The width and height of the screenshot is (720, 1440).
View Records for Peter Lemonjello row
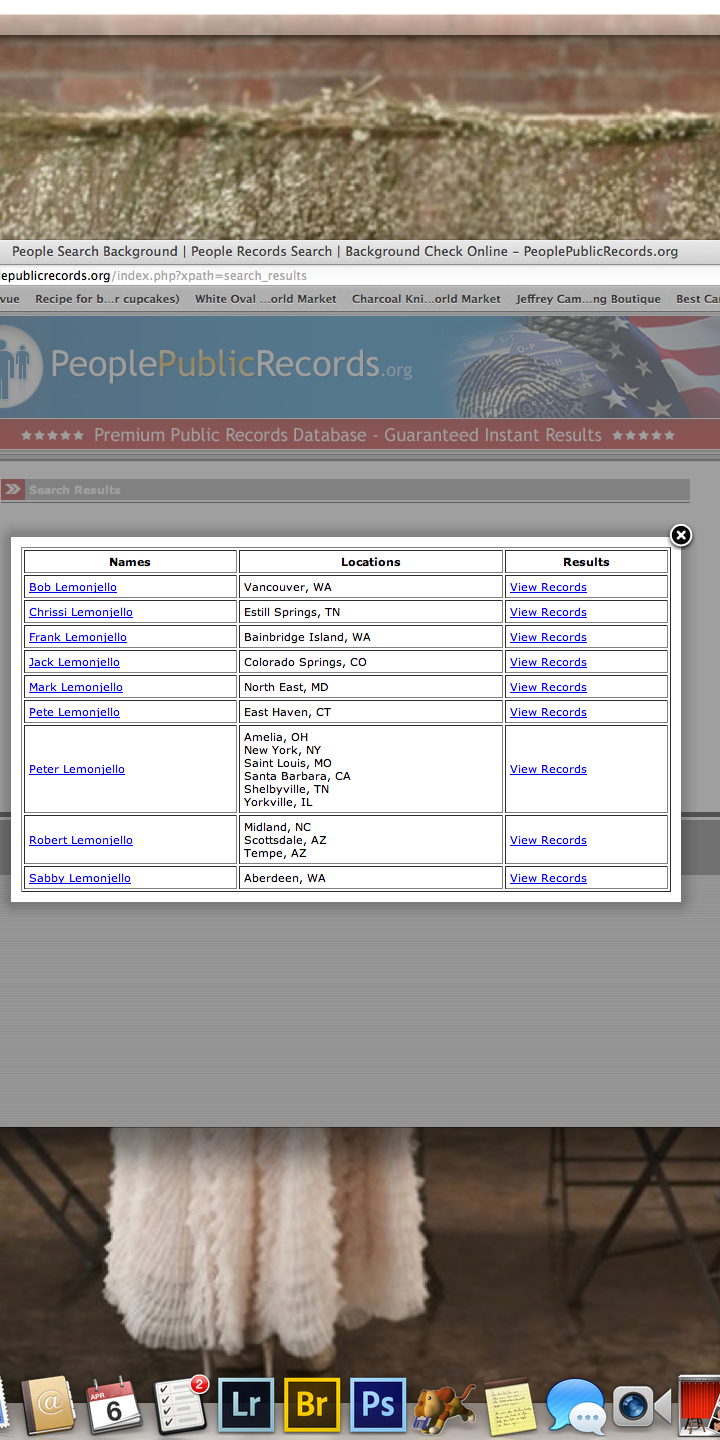(548, 769)
